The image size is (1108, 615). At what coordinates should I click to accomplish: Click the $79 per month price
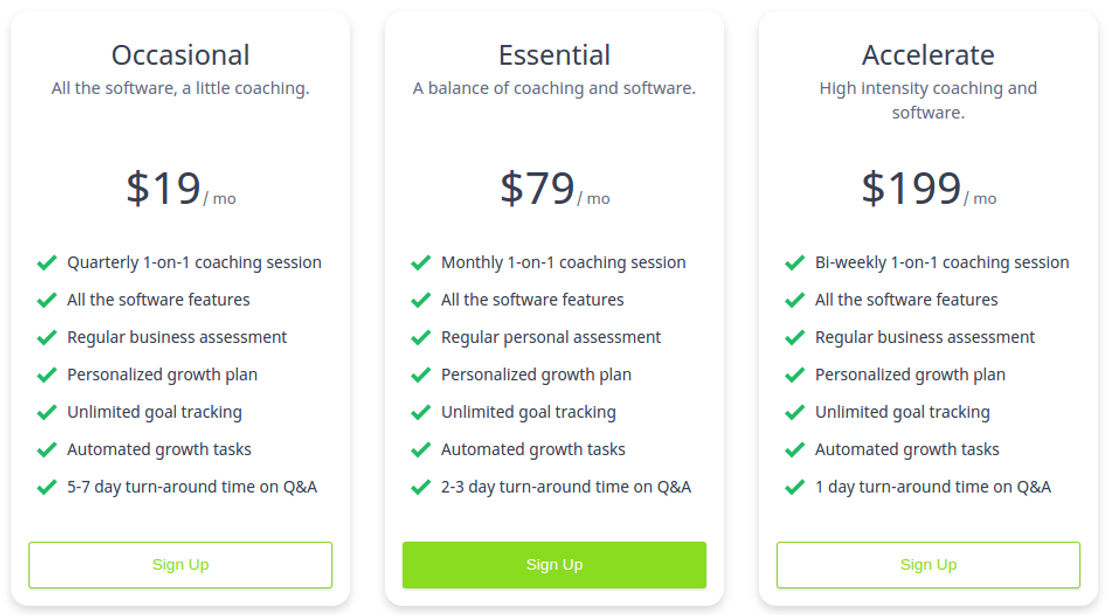coord(555,189)
